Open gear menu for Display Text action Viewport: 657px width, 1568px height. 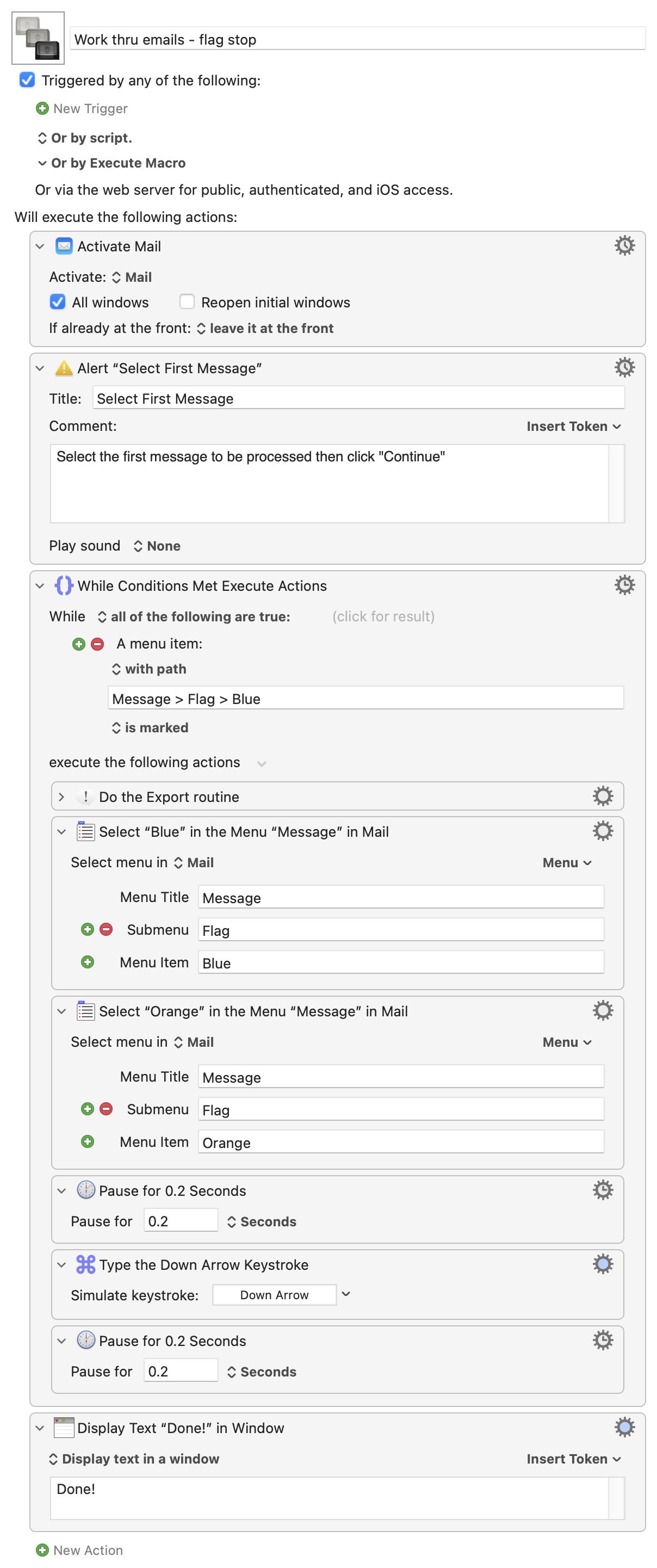tap(623, 1428)
